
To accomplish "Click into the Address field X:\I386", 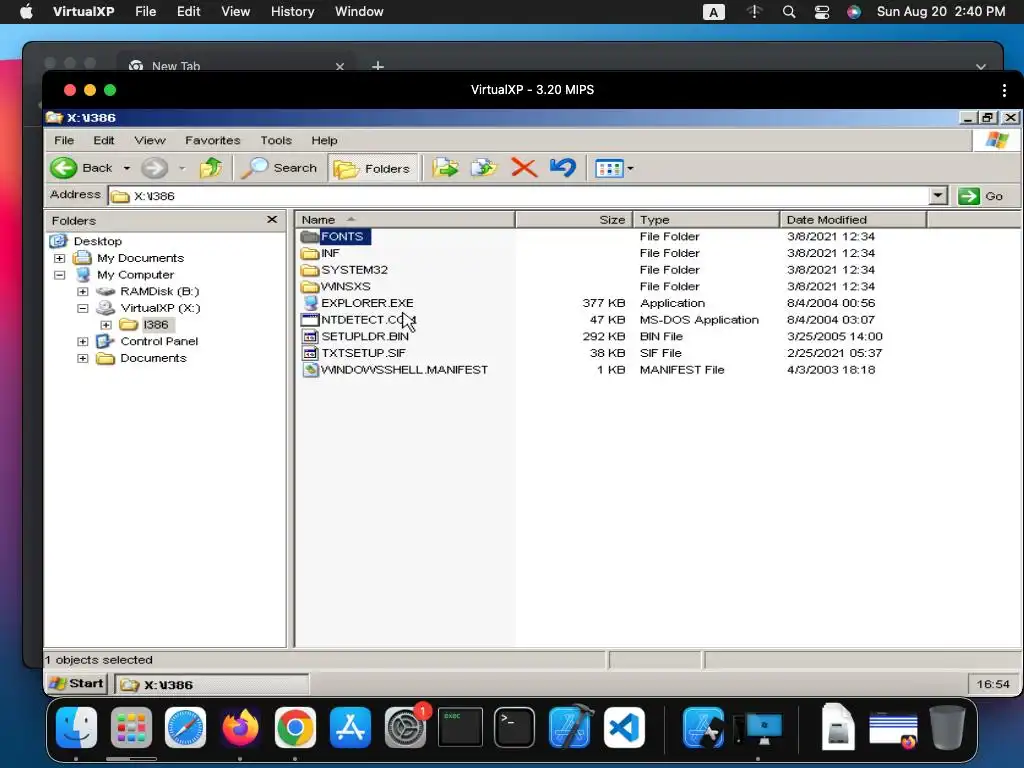I will tap(519, 196).
